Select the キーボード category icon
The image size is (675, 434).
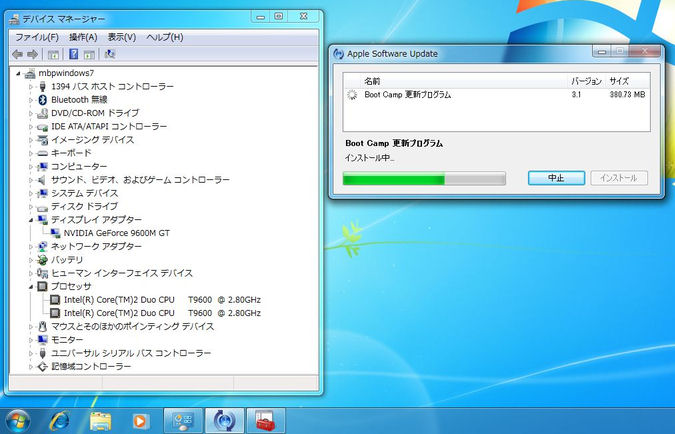(x=42, y=153)
